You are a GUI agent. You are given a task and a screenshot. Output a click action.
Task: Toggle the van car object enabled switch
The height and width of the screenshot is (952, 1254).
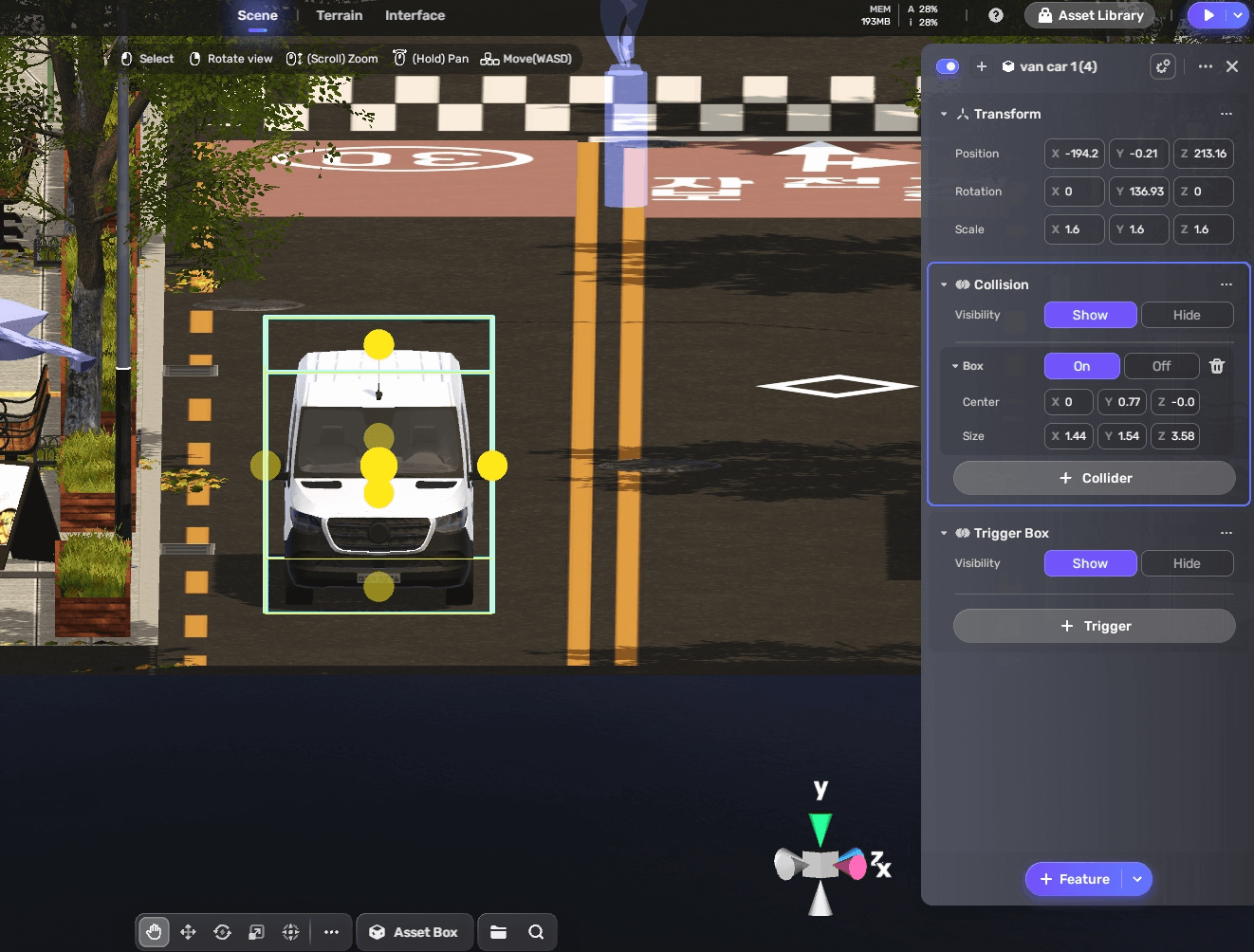947,66
